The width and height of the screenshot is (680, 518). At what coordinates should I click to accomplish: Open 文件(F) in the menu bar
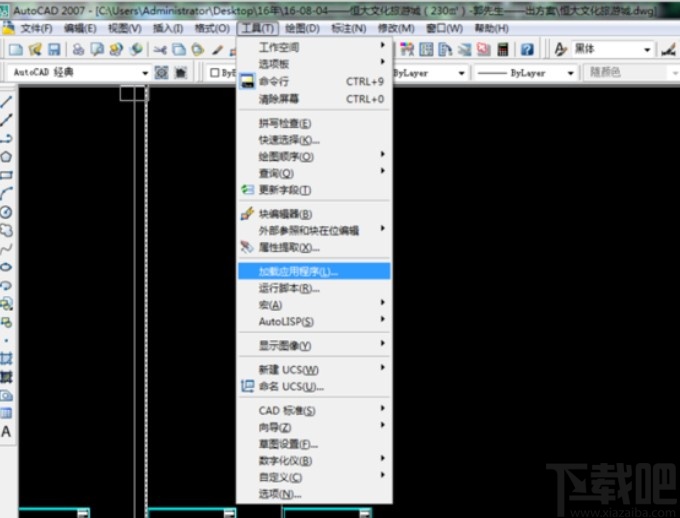tap(36, 29)
